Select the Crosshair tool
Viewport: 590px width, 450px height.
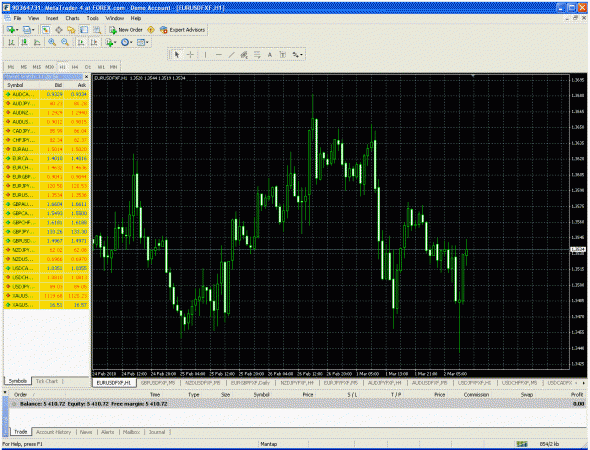tap(190, 55)
